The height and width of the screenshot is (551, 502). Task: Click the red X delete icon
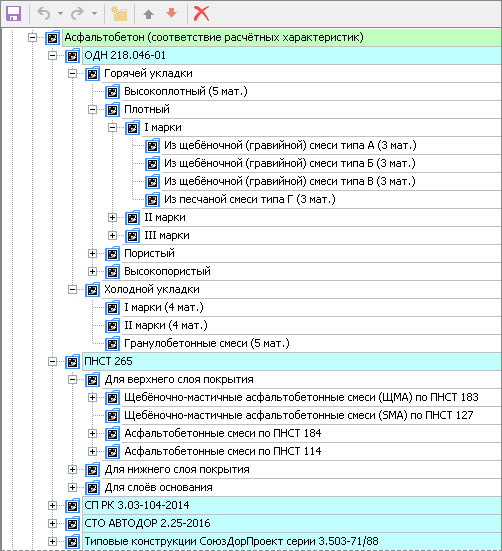point(201,13)
